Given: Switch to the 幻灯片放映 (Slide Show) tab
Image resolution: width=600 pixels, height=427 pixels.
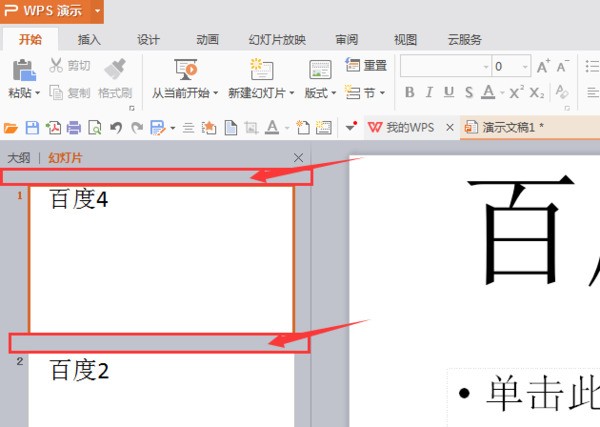Looking at the screenshot, I should tap(277, 39).
